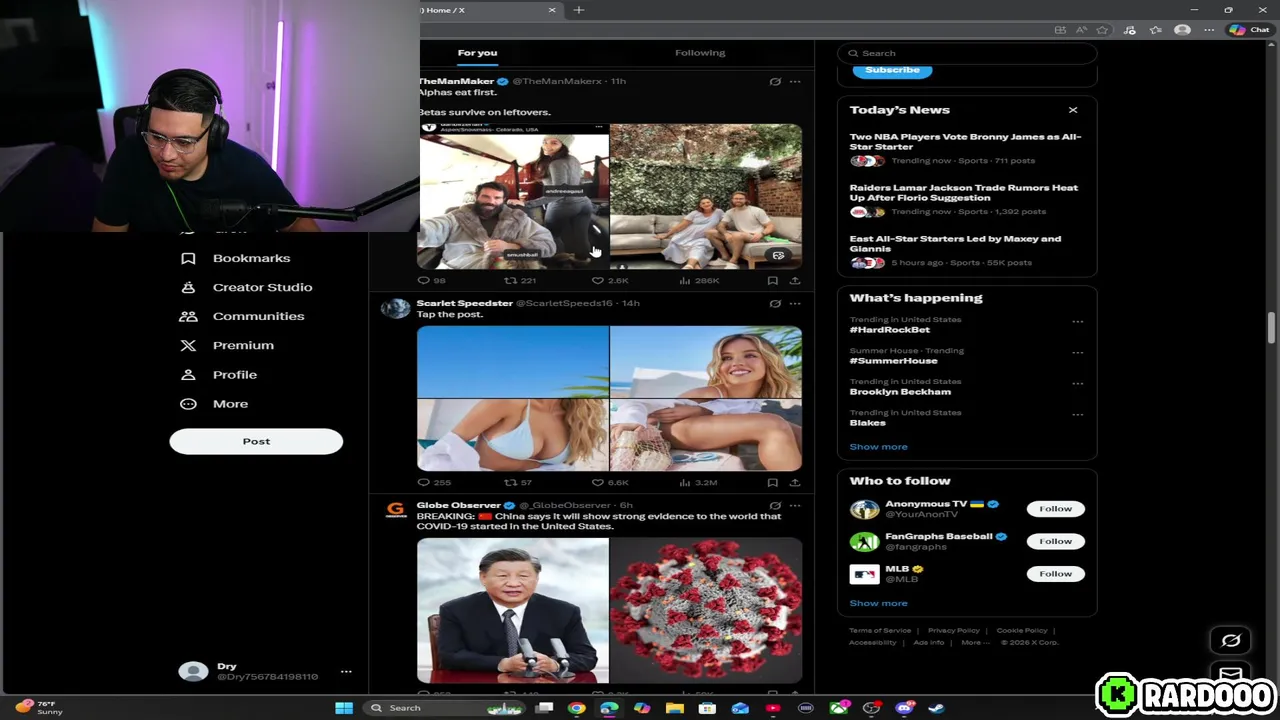This screenshot has height=720, width=1280.
Task: Open Steam from the taskbar
Action: 937,708
